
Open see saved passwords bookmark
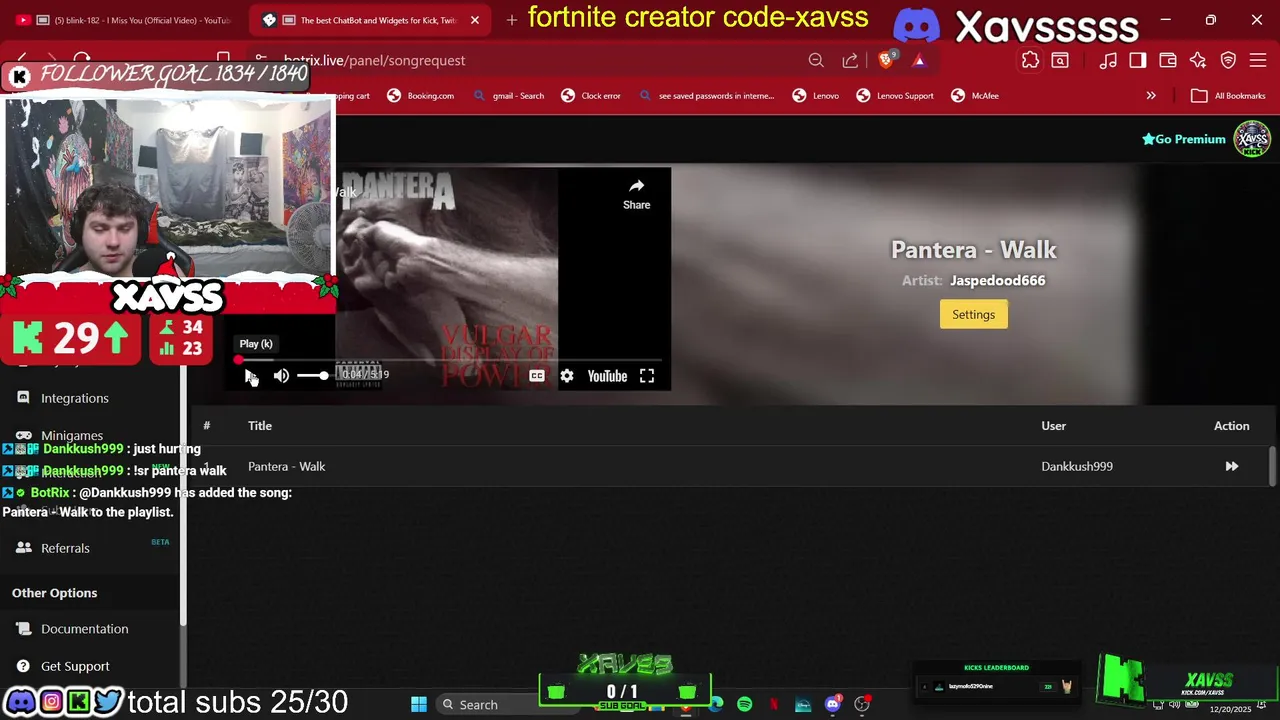tap(706, 96)
